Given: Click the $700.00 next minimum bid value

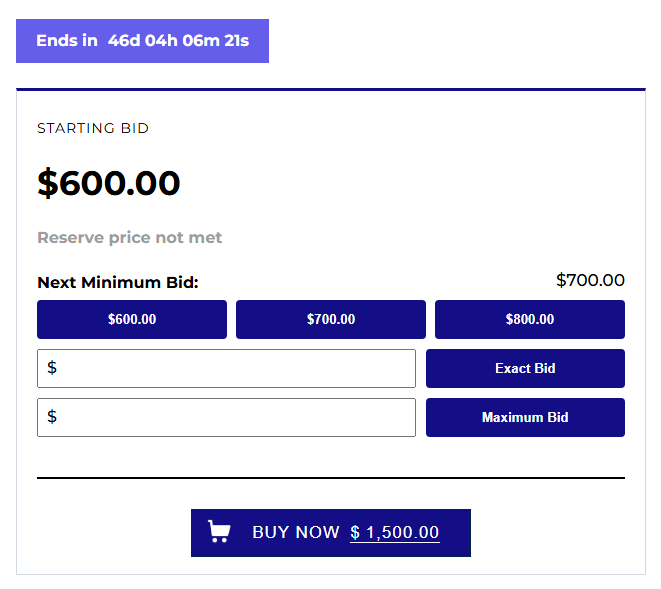Looking at the screenshot, I should pos(590,280).
